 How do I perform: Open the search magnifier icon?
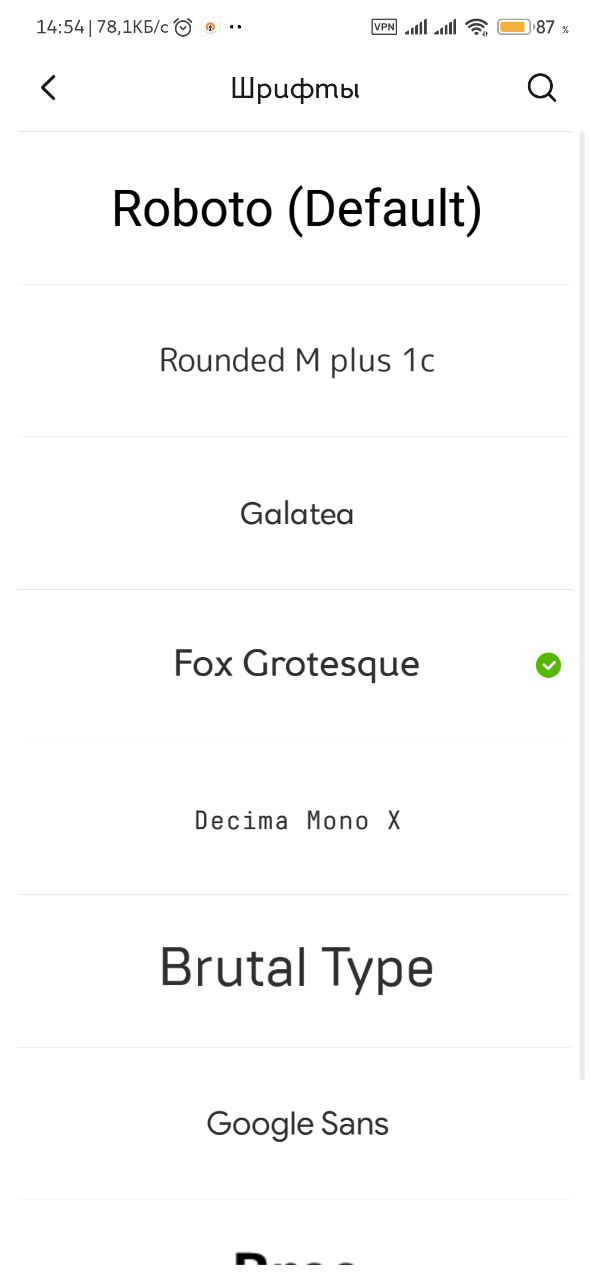click(x=541, y=88)
